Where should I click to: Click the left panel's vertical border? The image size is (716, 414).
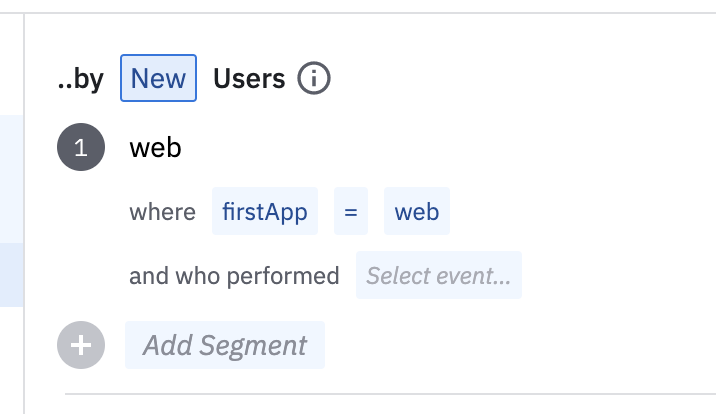[x=23, y=200]
